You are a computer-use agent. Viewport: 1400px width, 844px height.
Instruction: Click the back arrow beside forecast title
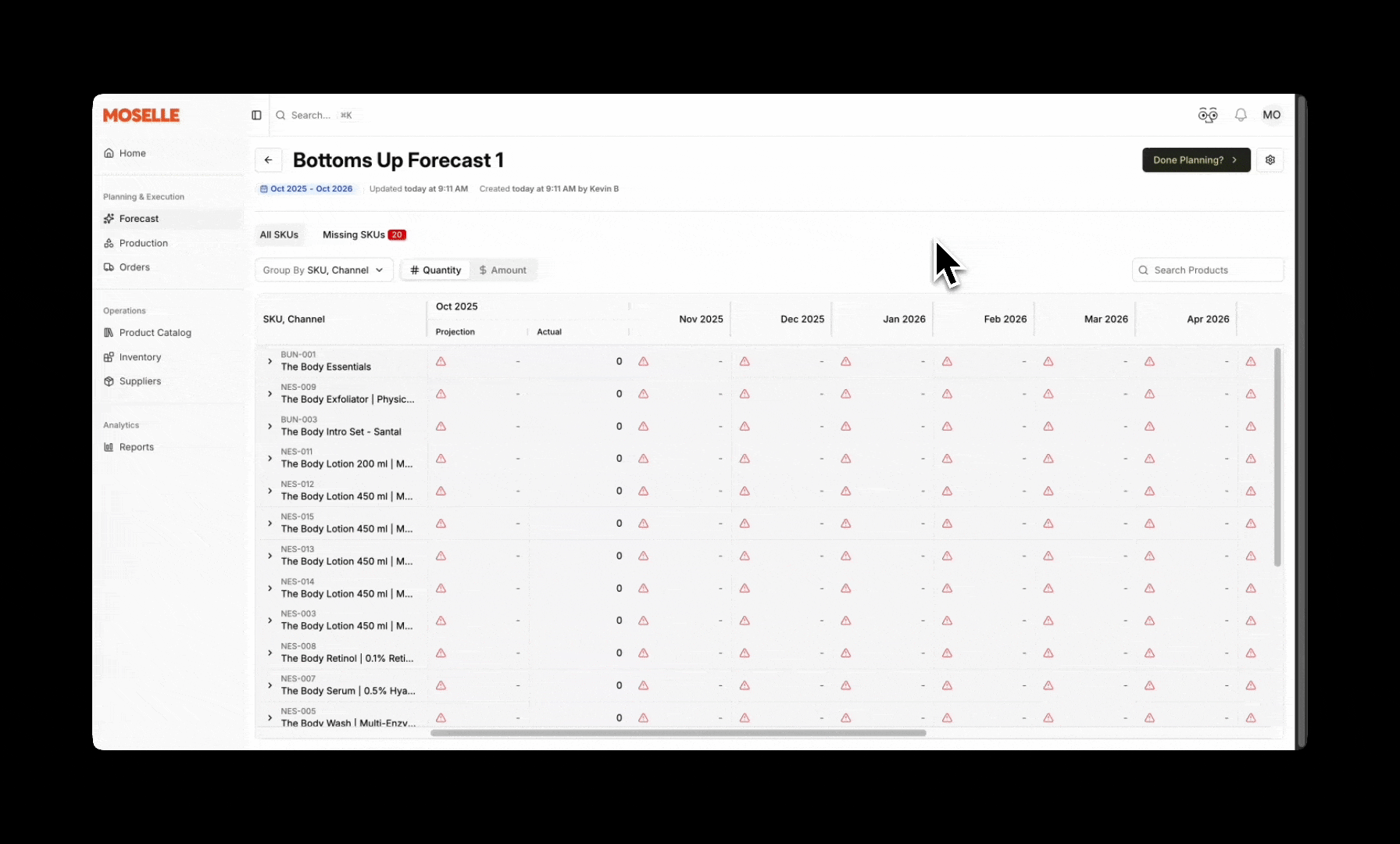tap(268, 160)
